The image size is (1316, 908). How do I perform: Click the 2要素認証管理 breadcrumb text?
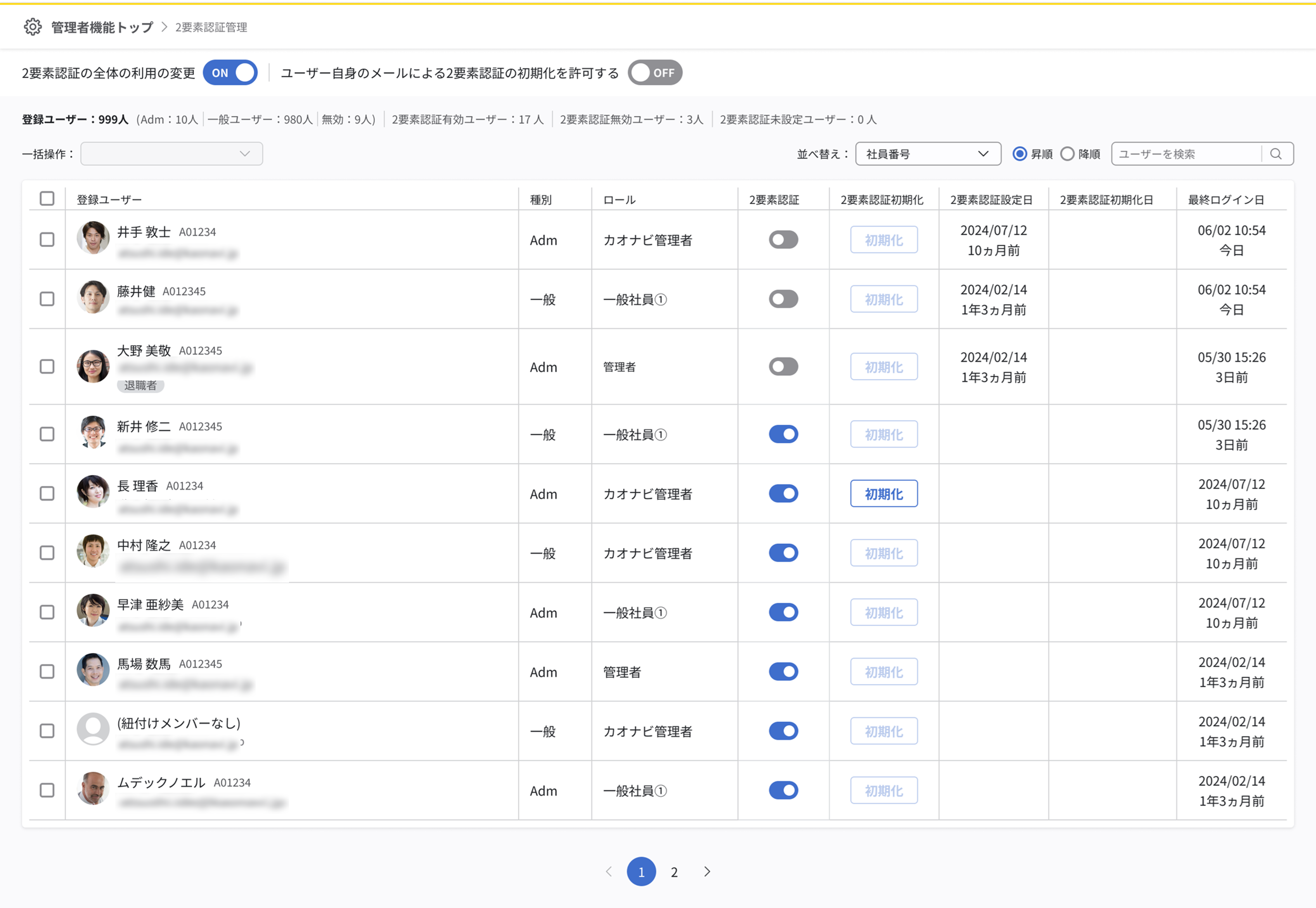[211, 27]
